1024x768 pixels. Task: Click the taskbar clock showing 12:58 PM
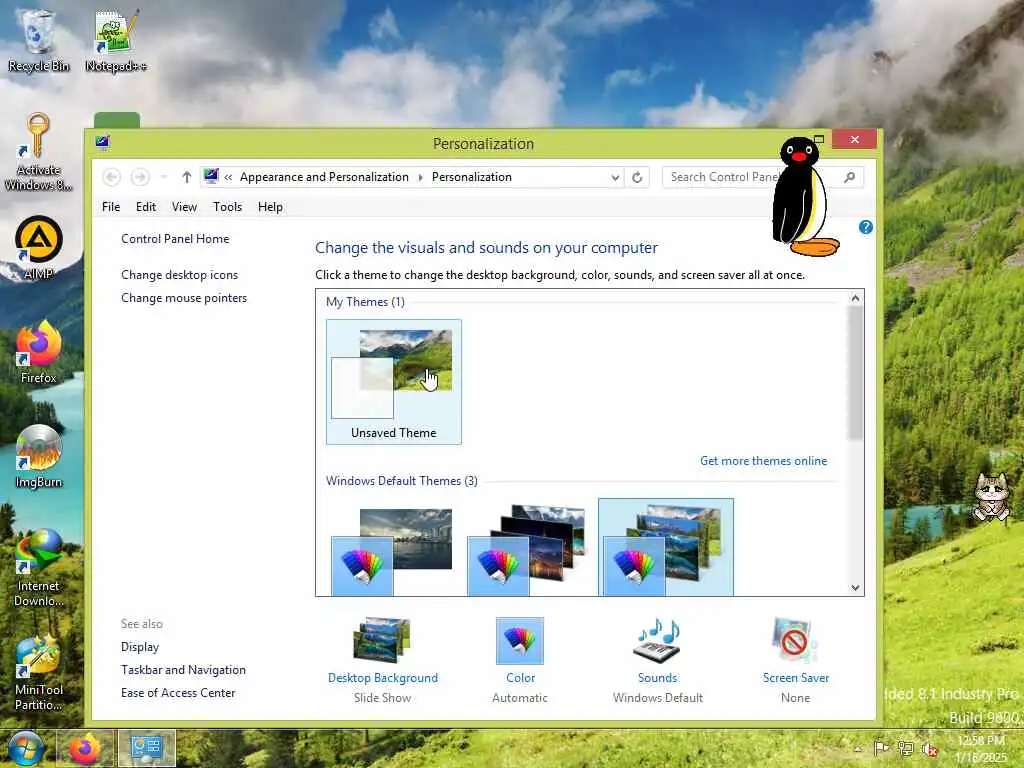tap(981, 748)
